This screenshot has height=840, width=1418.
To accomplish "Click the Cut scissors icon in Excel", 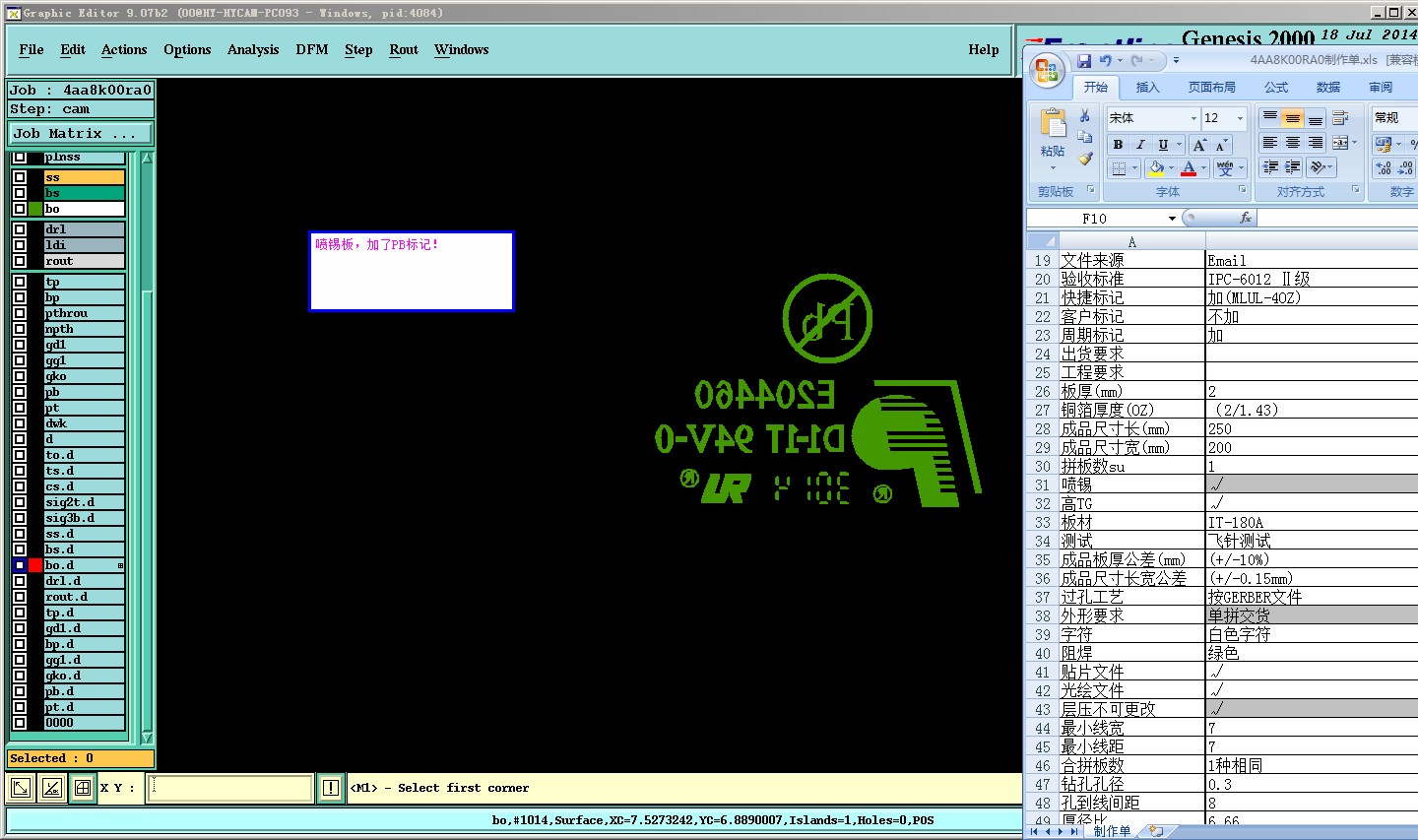I will coord(1084,116).
